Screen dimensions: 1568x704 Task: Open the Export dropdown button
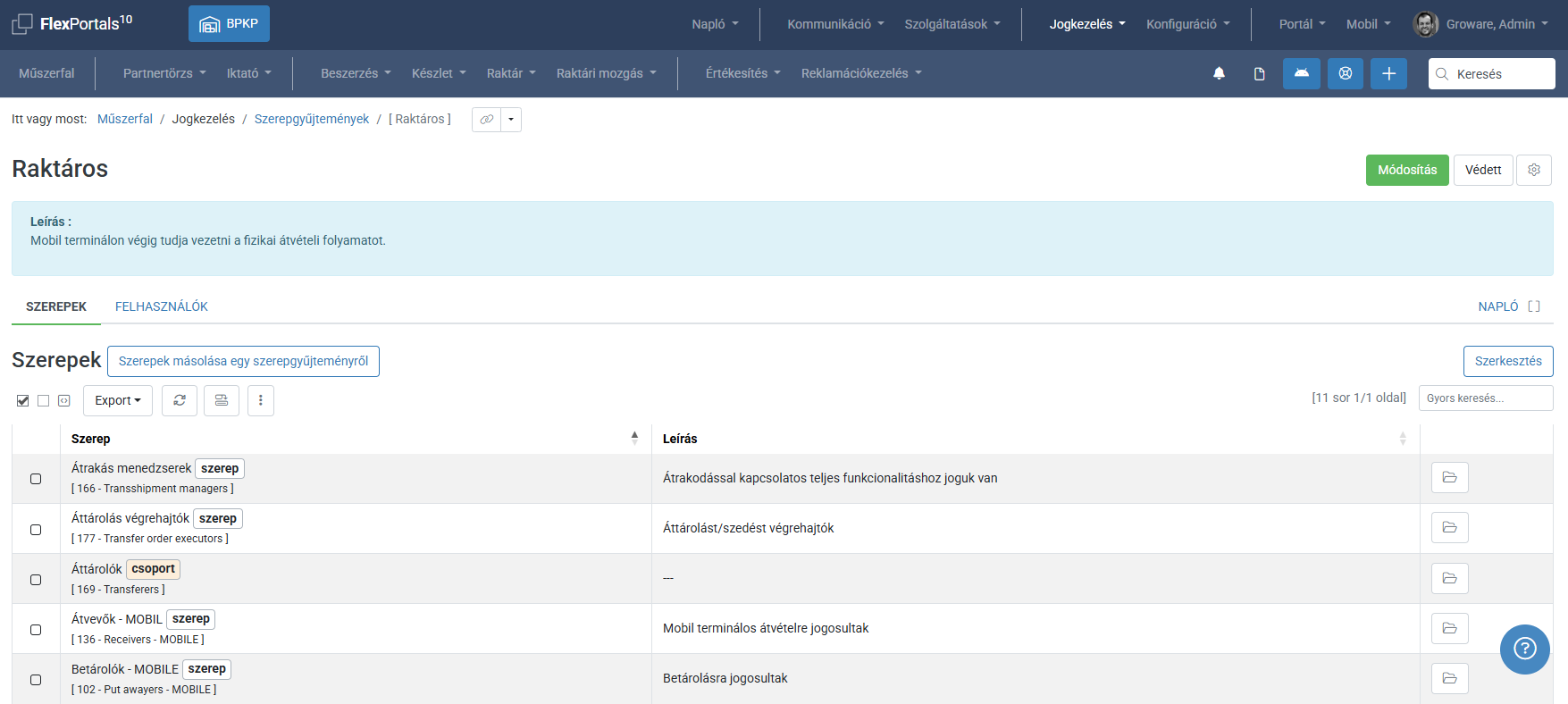tap(118, 400)
